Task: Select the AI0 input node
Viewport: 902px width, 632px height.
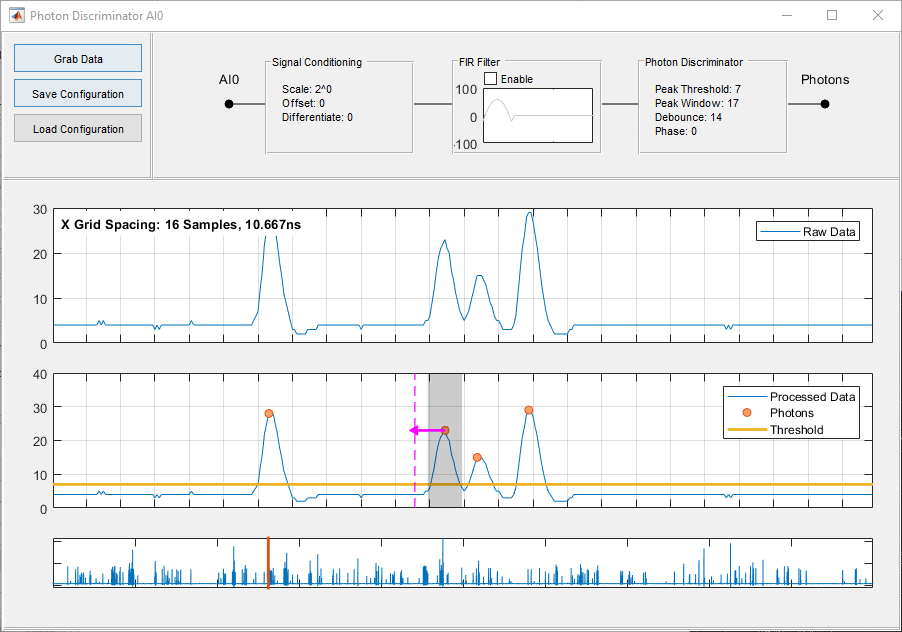Action: click(229, 102)
